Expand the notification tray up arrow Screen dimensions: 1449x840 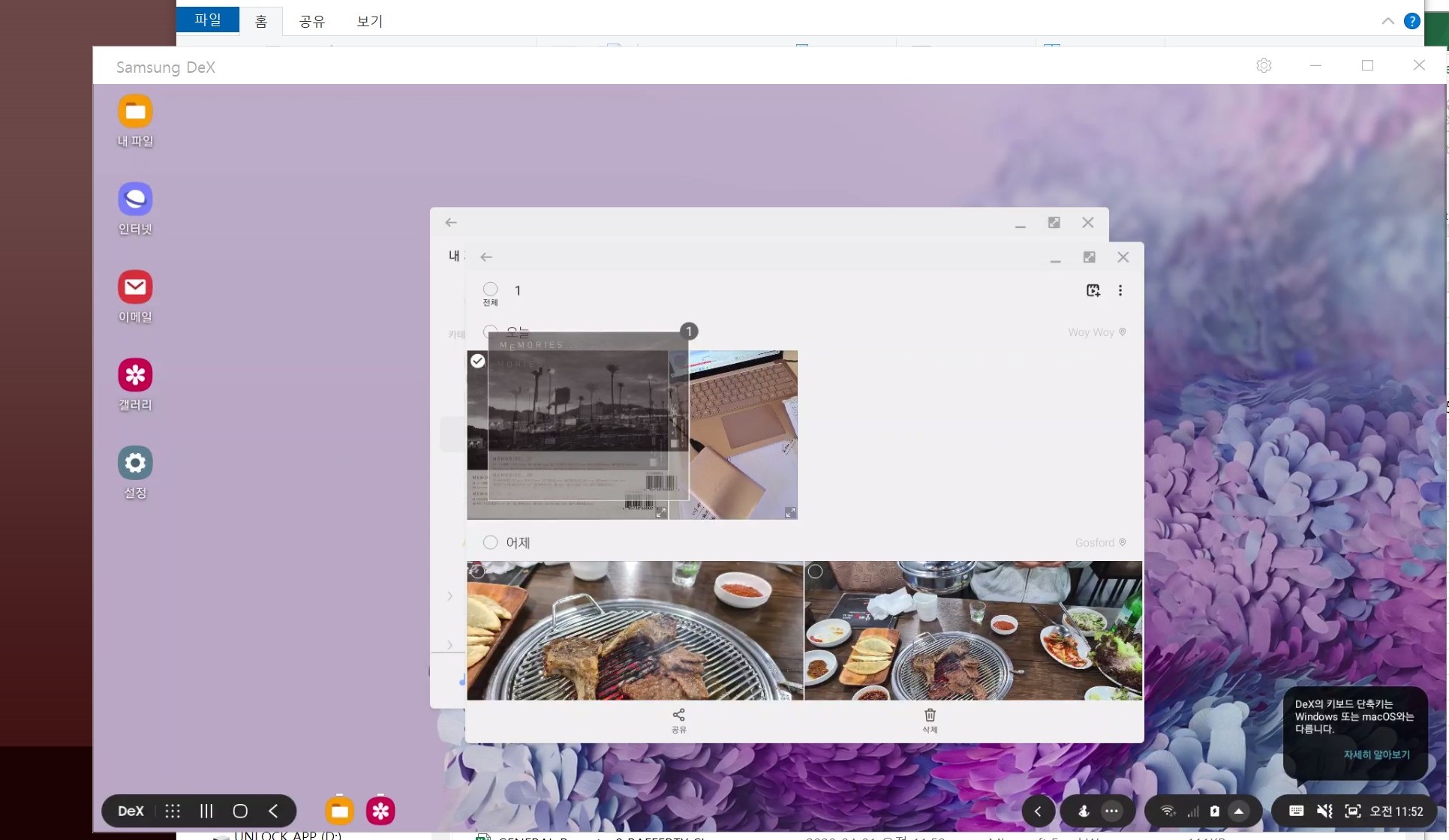tap(1239, 811)
